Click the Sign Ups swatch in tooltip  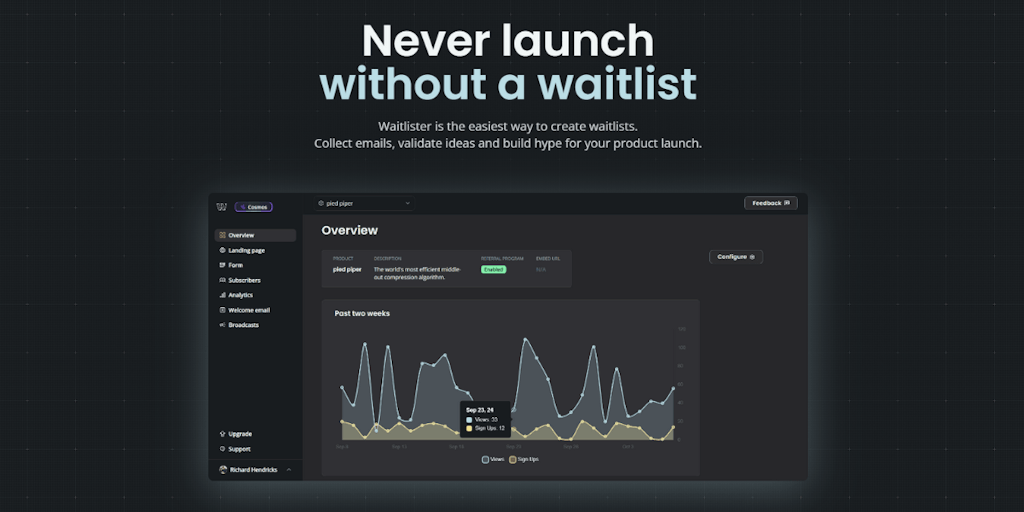pyautogui.click(x=470, y=428)
